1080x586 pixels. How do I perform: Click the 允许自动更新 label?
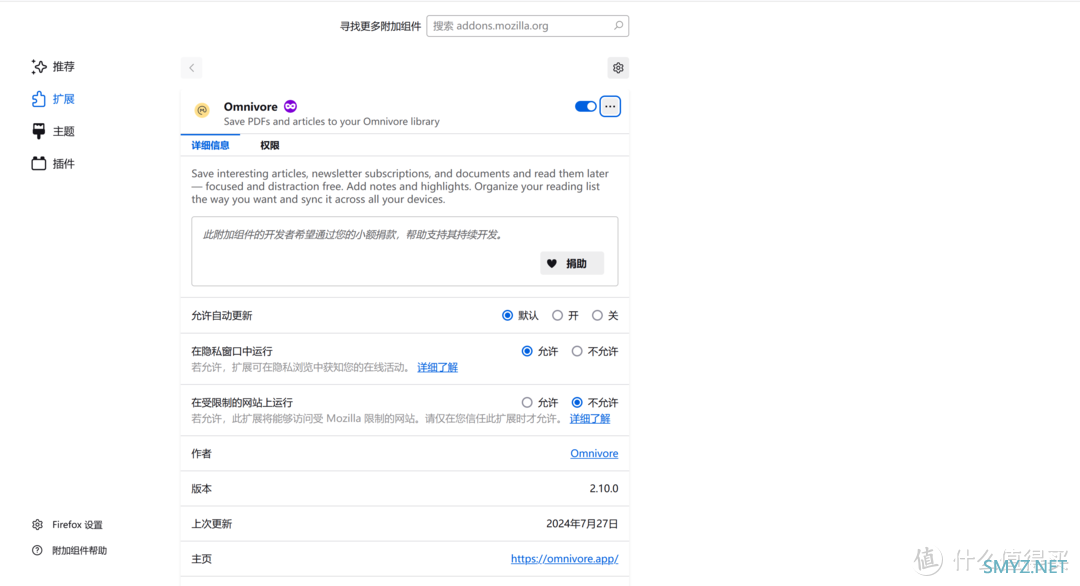222,315
